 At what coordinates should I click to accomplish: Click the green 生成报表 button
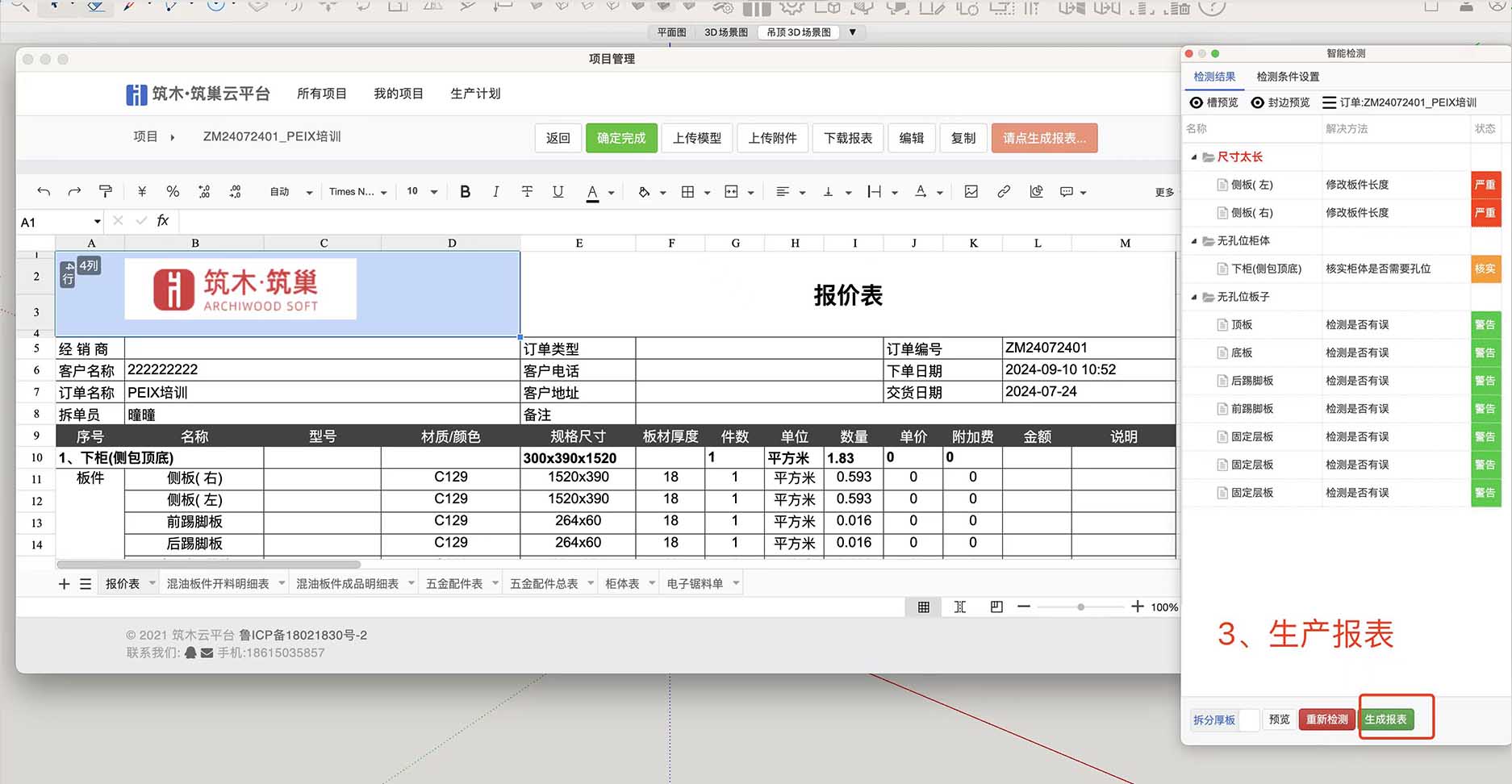tap(1389, 719)
